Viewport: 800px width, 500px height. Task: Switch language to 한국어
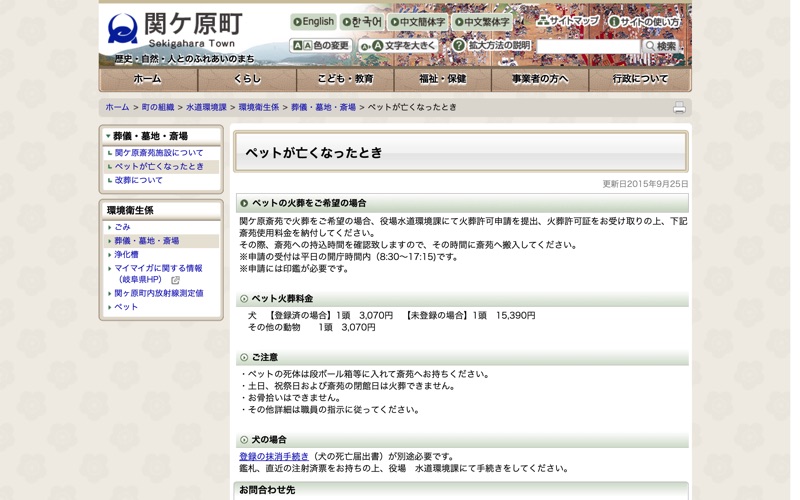[x=362, y=22]
